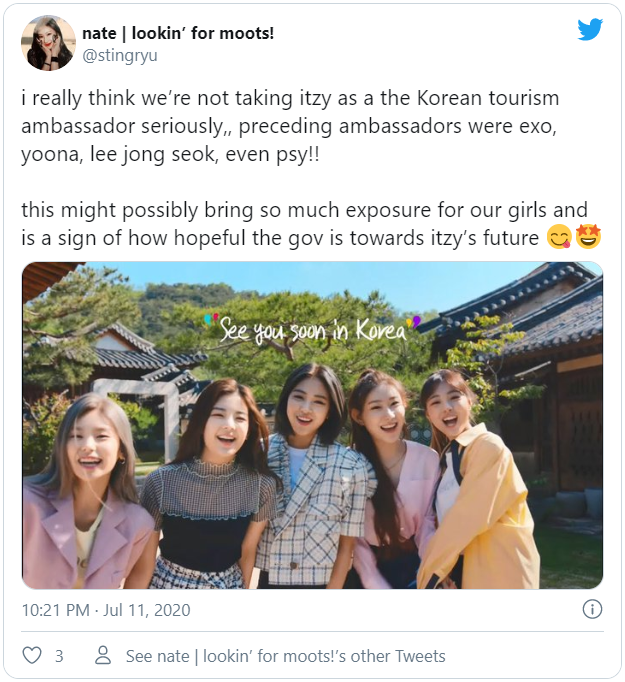
Task: Click the like count 3
Action: click(x=59, y=656)
